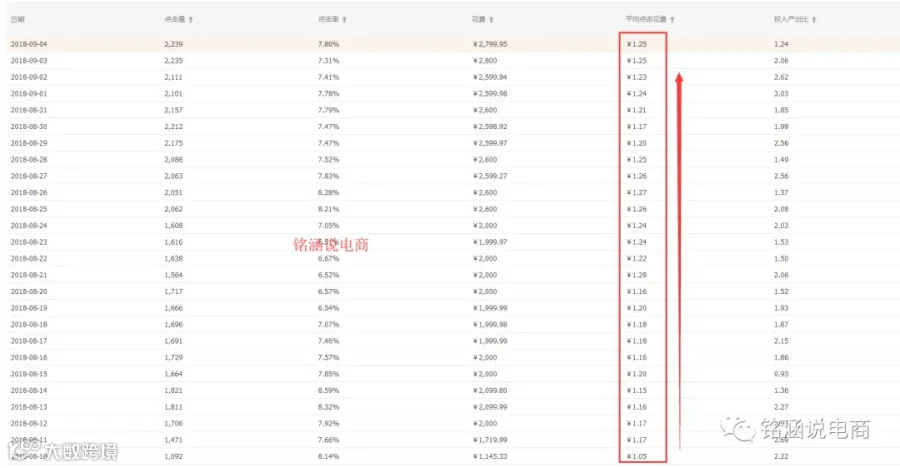Click the 8.59% click-rate cell

pos(328,390)
